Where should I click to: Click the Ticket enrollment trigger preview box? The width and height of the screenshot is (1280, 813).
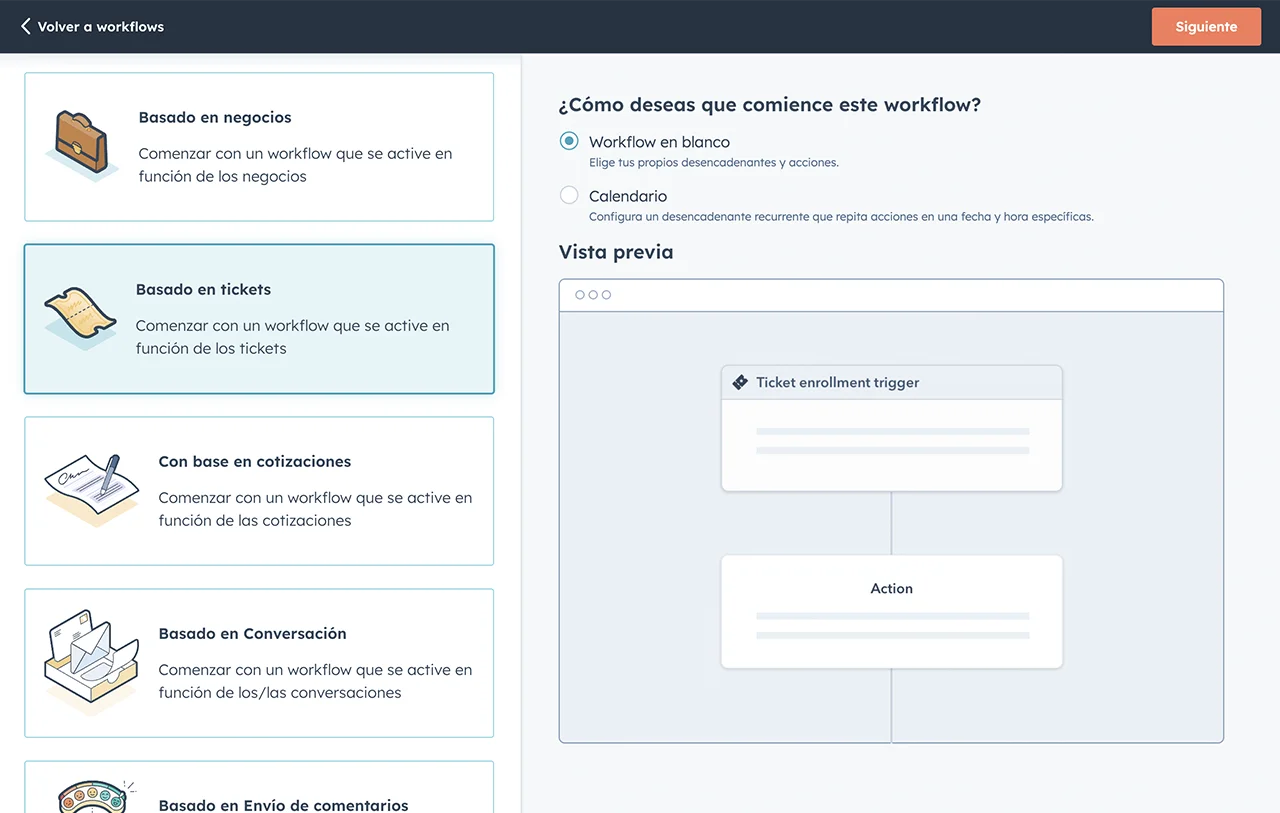892,428
